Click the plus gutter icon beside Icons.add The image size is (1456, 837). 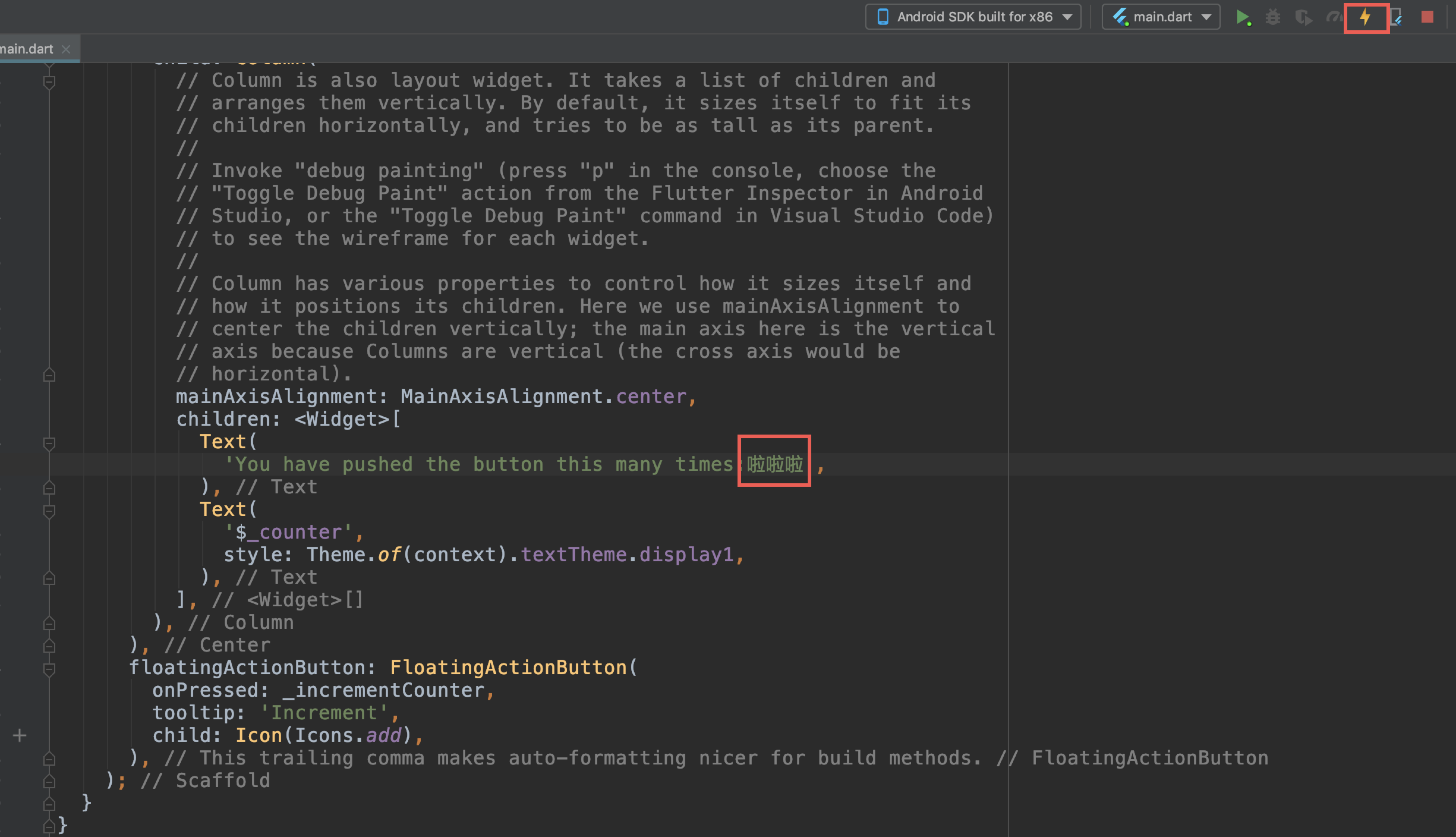(20, 735)
